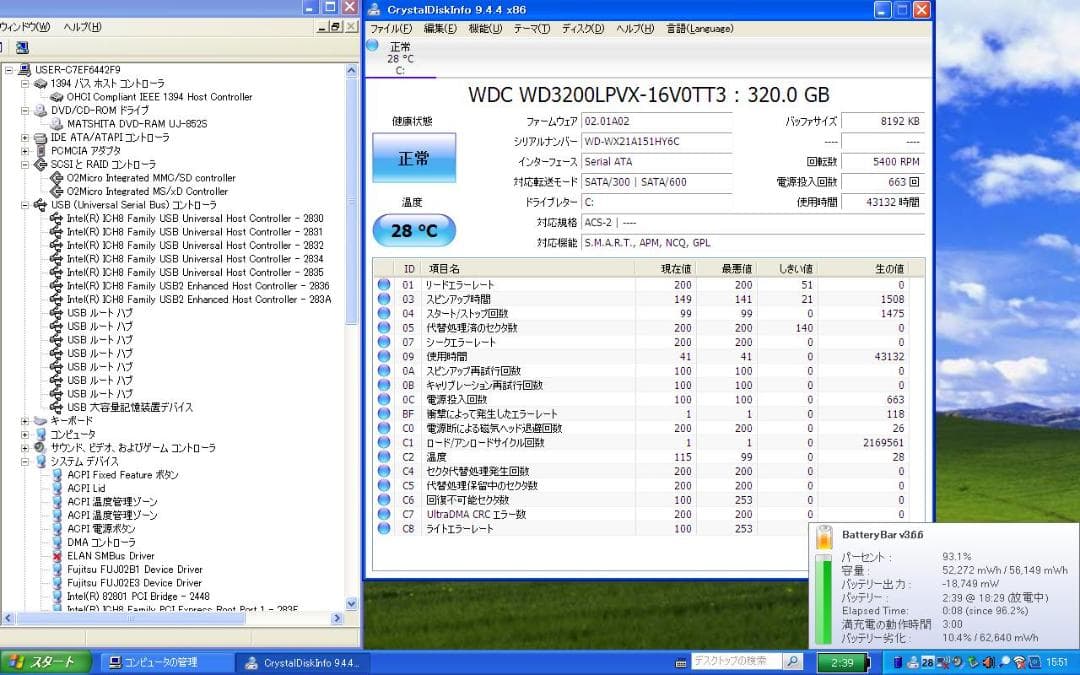
Task: Click the MATSHITA DVD-RAM drive icon
Action: tap(57, 124)
